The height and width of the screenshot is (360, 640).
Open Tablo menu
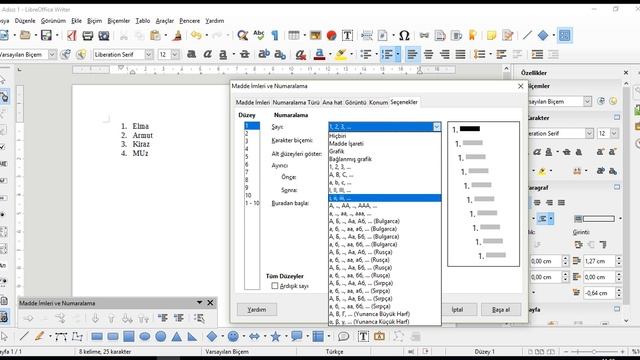tap(143, 21)
